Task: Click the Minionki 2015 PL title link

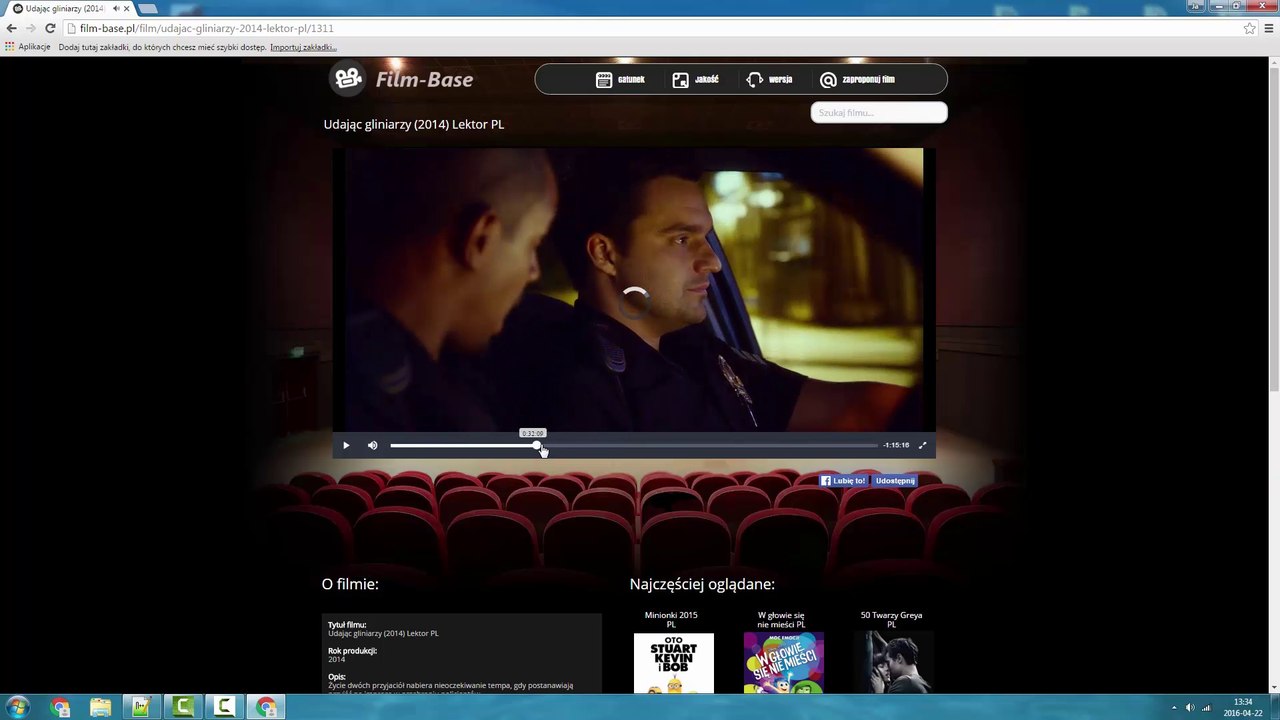Action: 671,620
